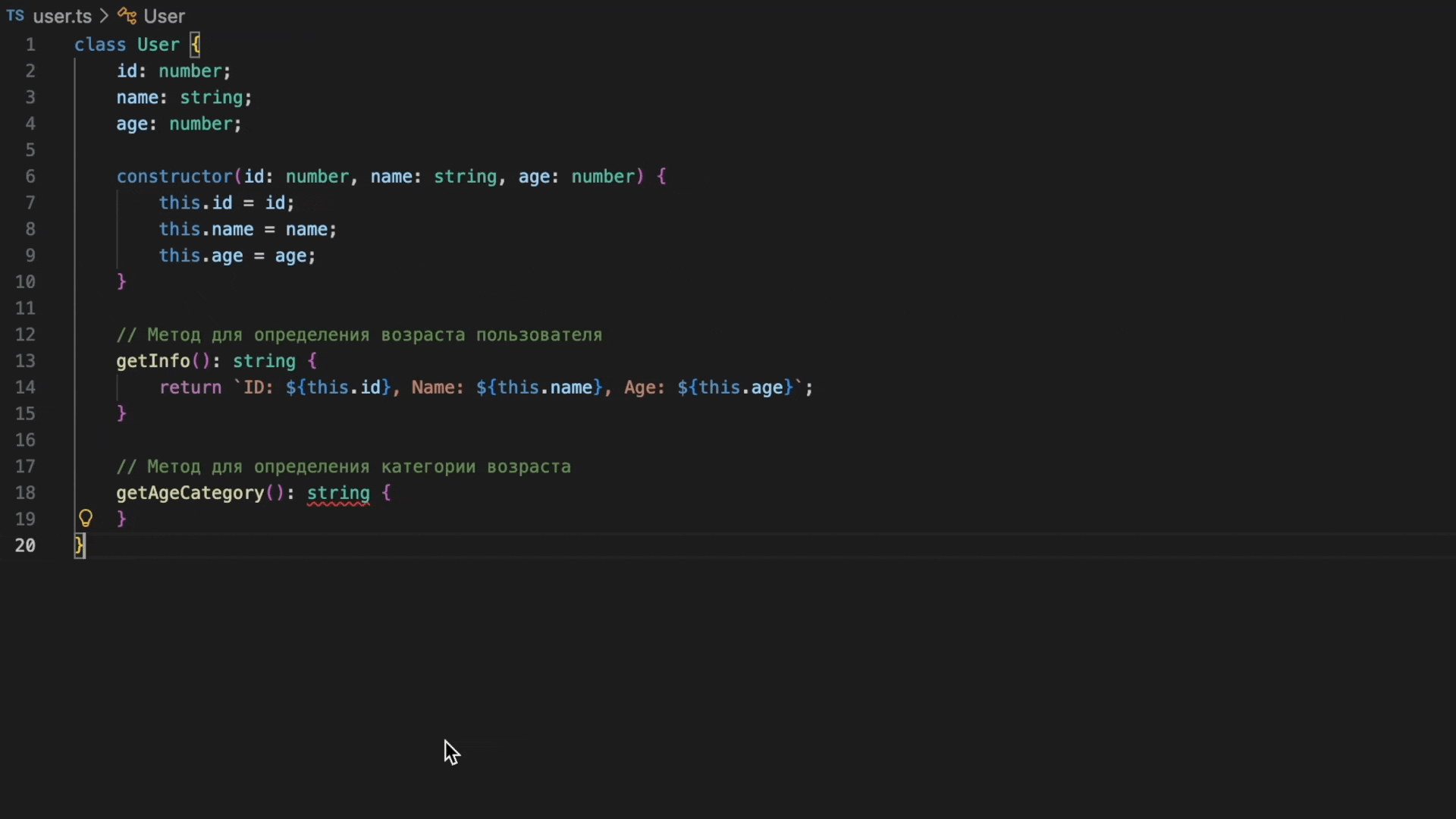
Task: Click the opening brace after 'User'
Action: coord(195,45)
